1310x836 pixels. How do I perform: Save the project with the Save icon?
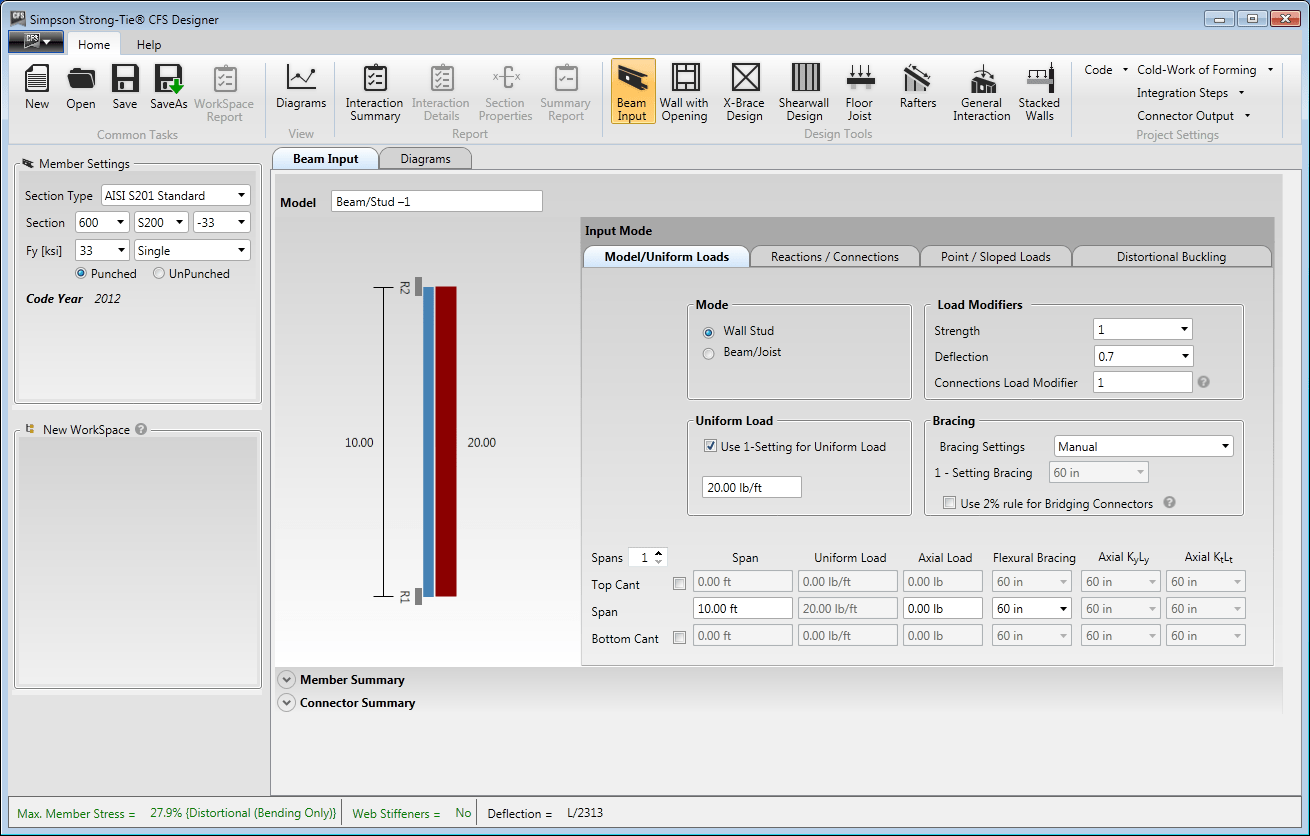(x=125, y=88)
